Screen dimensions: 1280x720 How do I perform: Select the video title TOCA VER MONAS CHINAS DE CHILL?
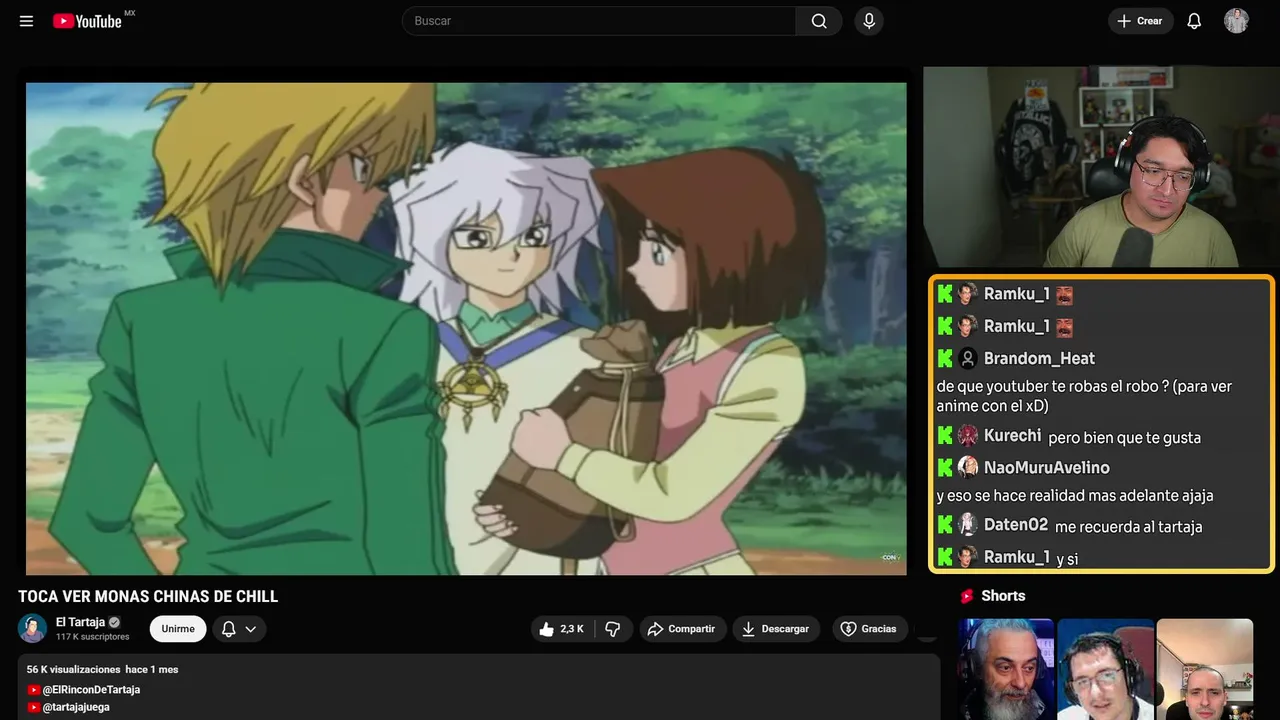point(148,597)
